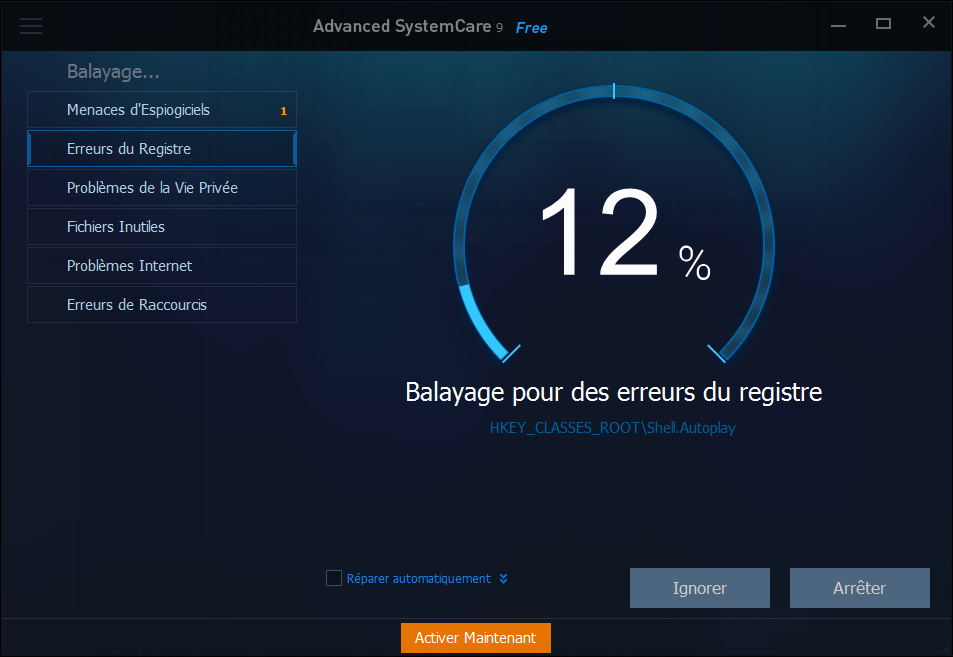Click the HKEY_CLASSES_ROOT\Shell.Autoplay path text
The height and width of the screenshot is (657, 953).
pos(613,428)
